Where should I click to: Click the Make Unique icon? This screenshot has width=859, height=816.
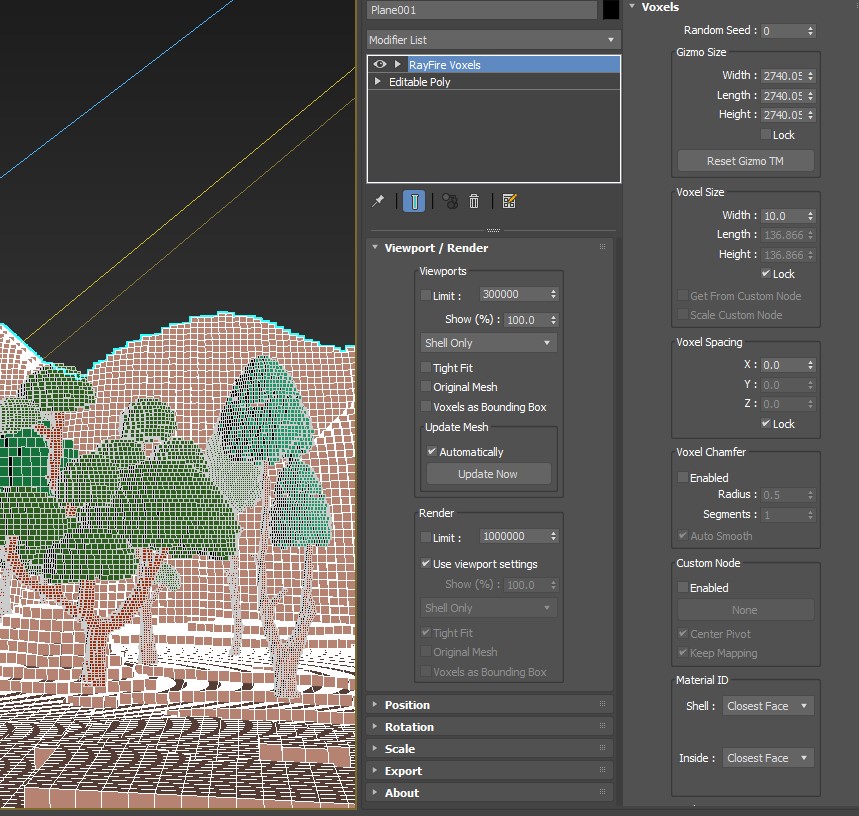pos(450,201)
